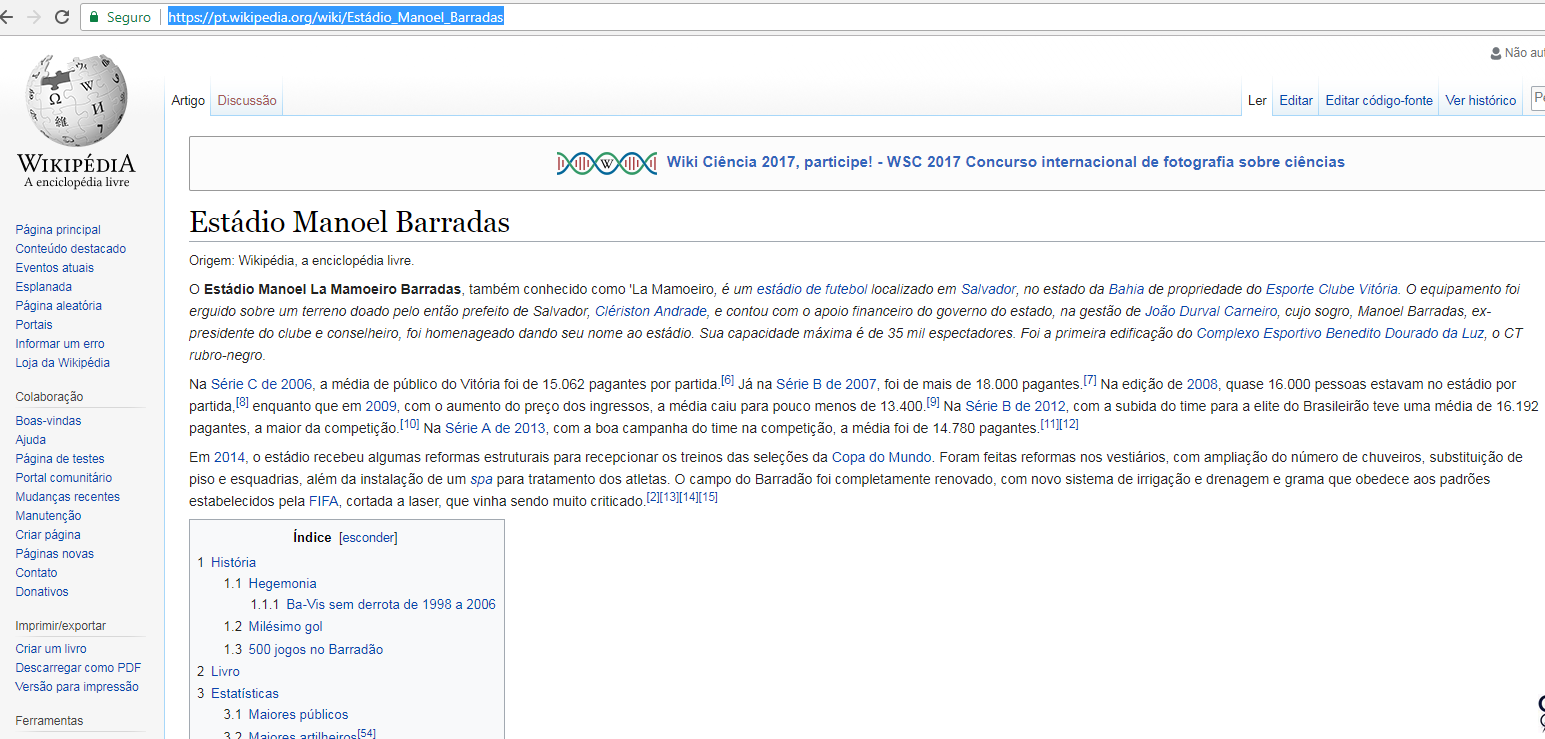Click footnote reference [6]
Viewport: 1545px width, 739px height.
(727, 380)
